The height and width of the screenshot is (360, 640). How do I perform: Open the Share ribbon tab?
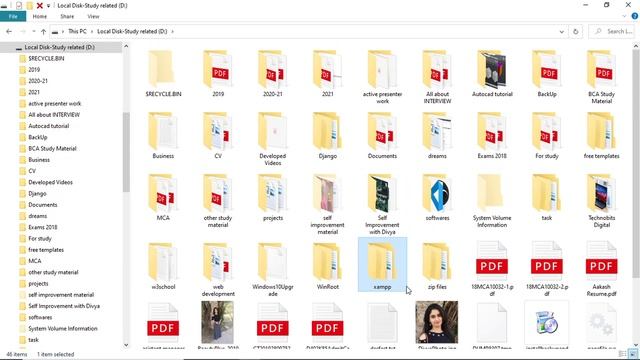[x=67, y=16]
